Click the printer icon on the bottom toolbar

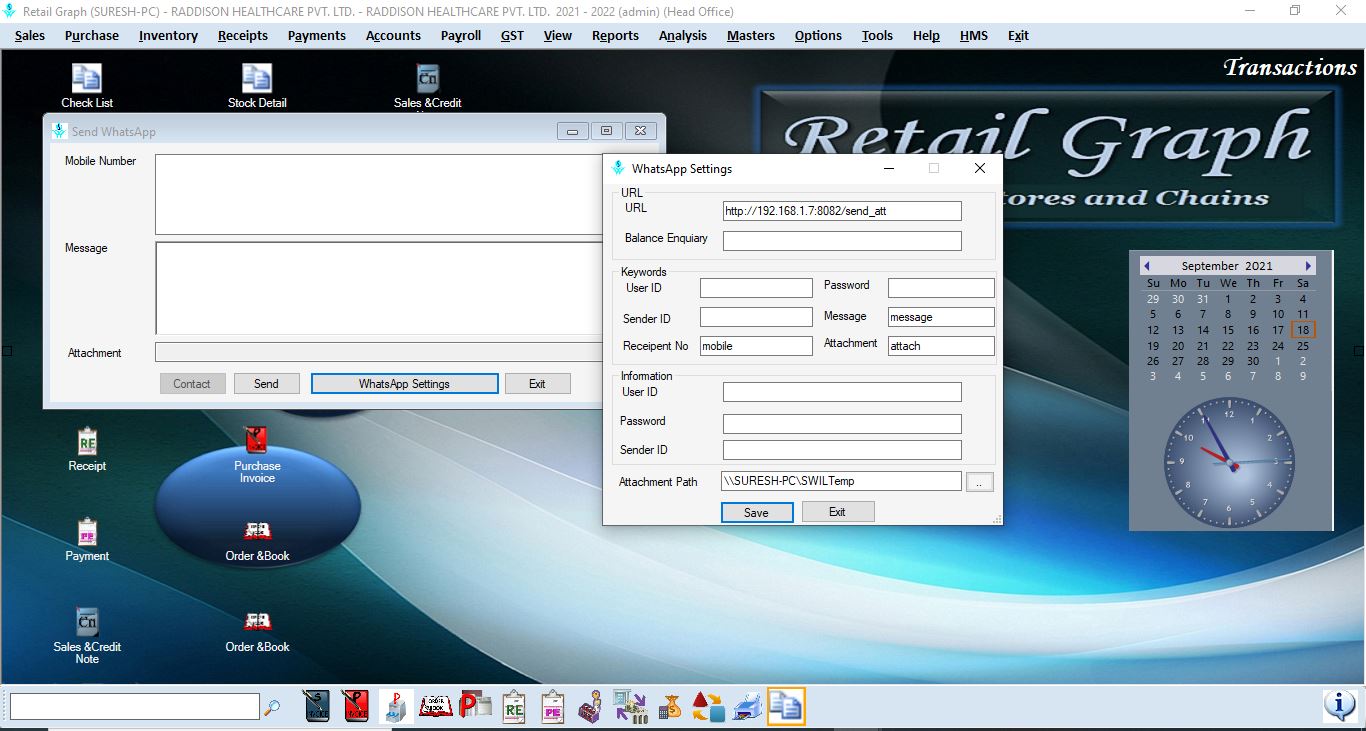pos(747,706)
